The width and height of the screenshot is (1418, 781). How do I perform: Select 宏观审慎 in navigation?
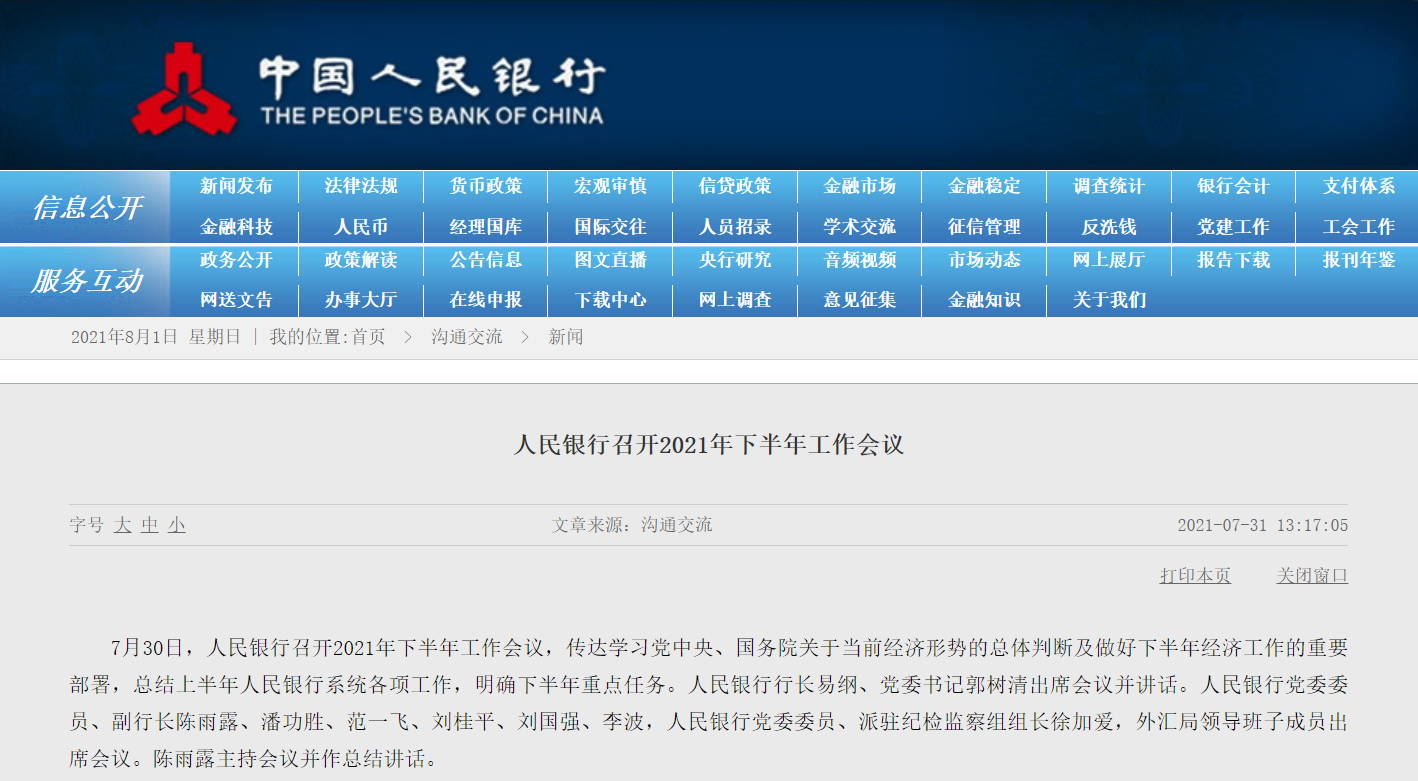point(610,186)
